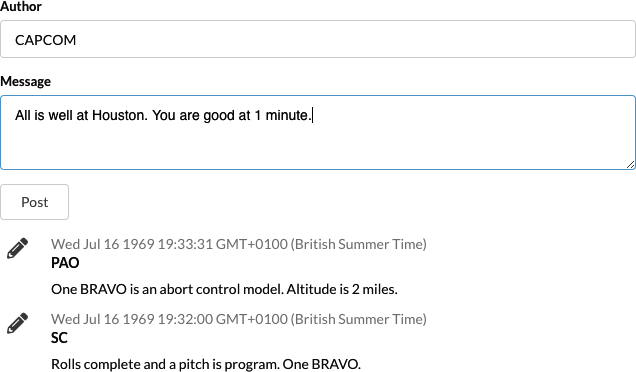The image size is (636, 372).
Task: Click 'Altitude is 2 miles' in PAO message
Action: 342,289
